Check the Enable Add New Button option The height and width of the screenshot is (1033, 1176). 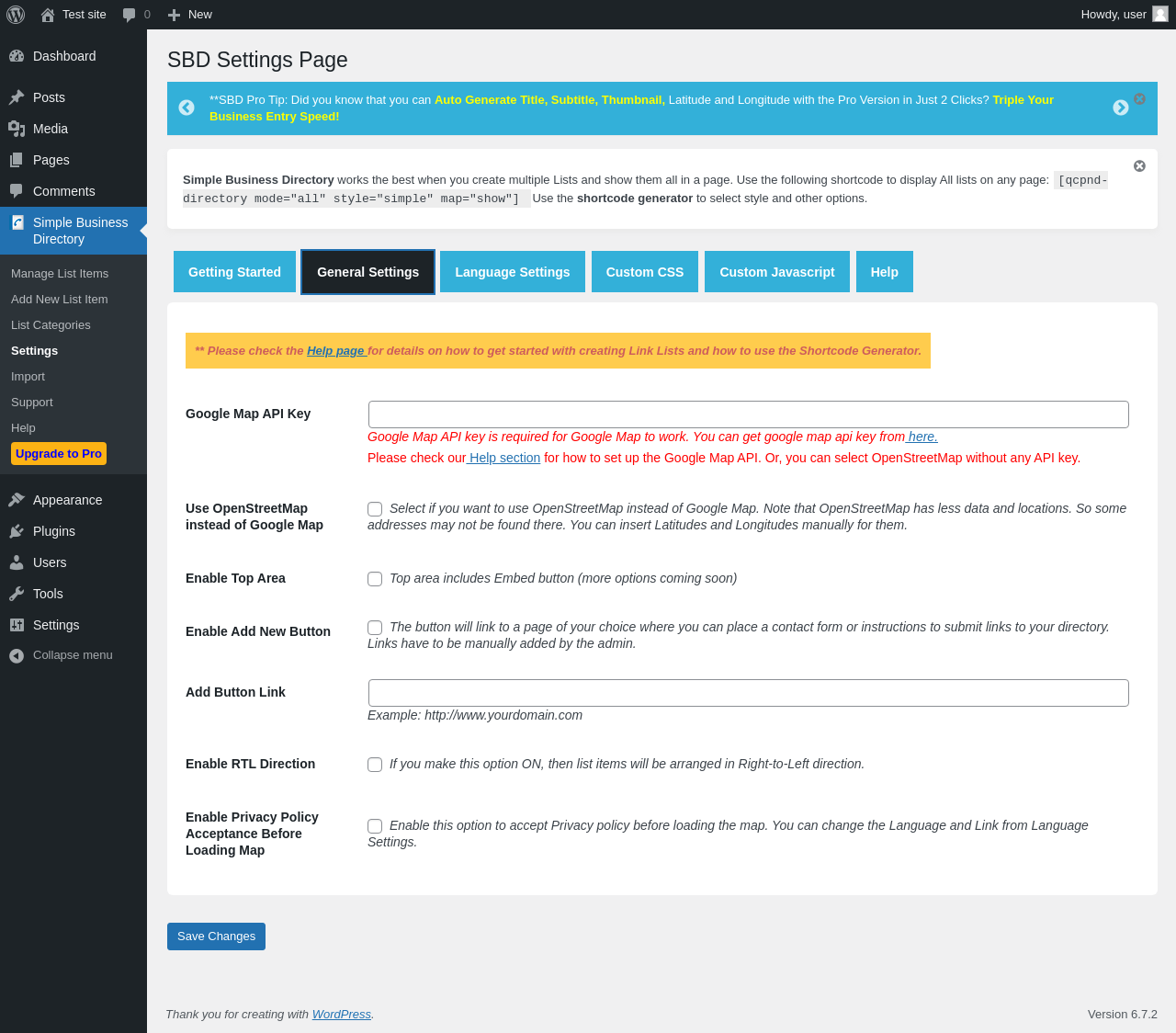coord(375,628)
